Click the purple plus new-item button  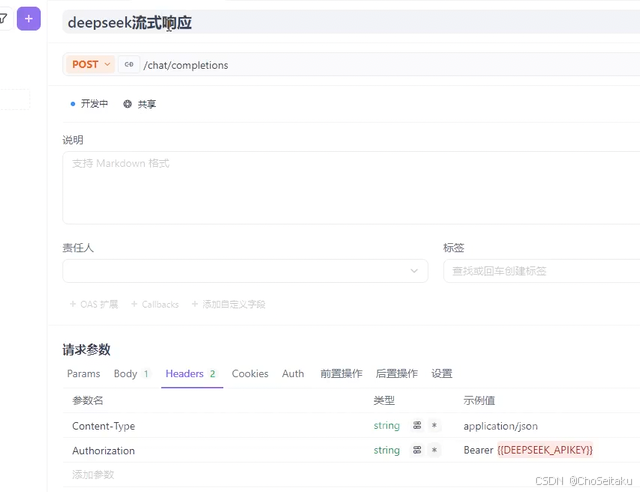tap(29, 18)
